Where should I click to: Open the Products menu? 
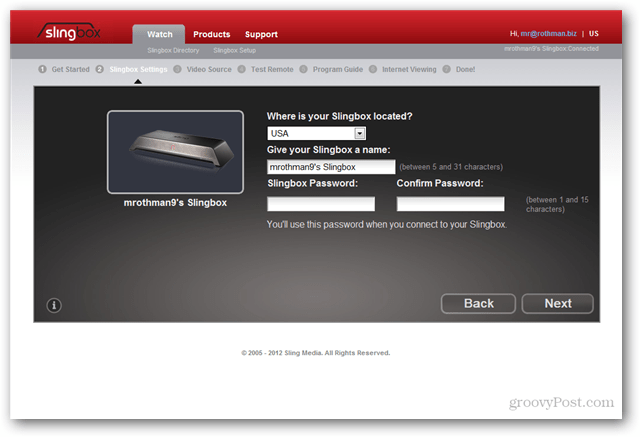point(211,34)
